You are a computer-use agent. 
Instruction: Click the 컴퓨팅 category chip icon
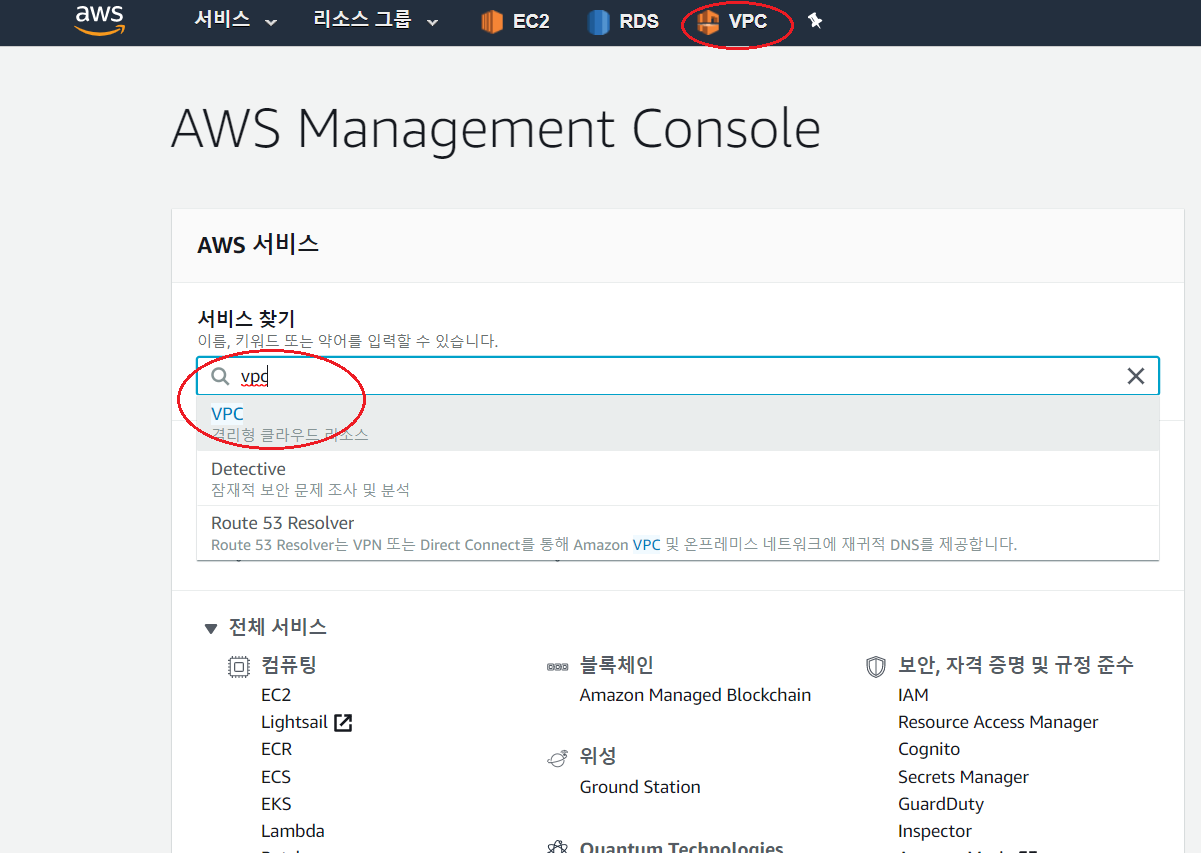click(x=238, y=666)
